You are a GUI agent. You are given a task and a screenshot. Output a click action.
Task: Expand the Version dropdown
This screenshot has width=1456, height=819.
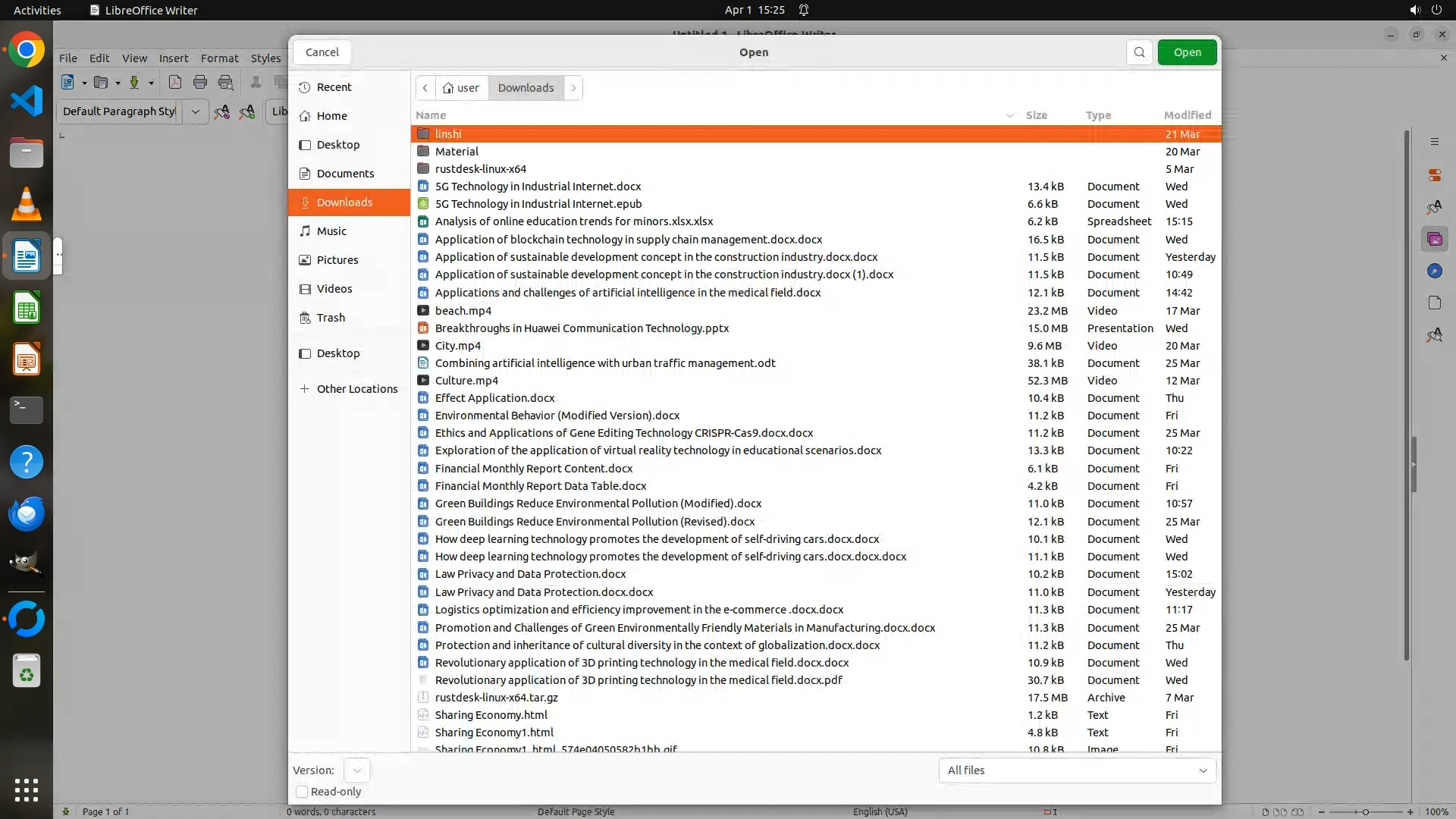[356, 770]
